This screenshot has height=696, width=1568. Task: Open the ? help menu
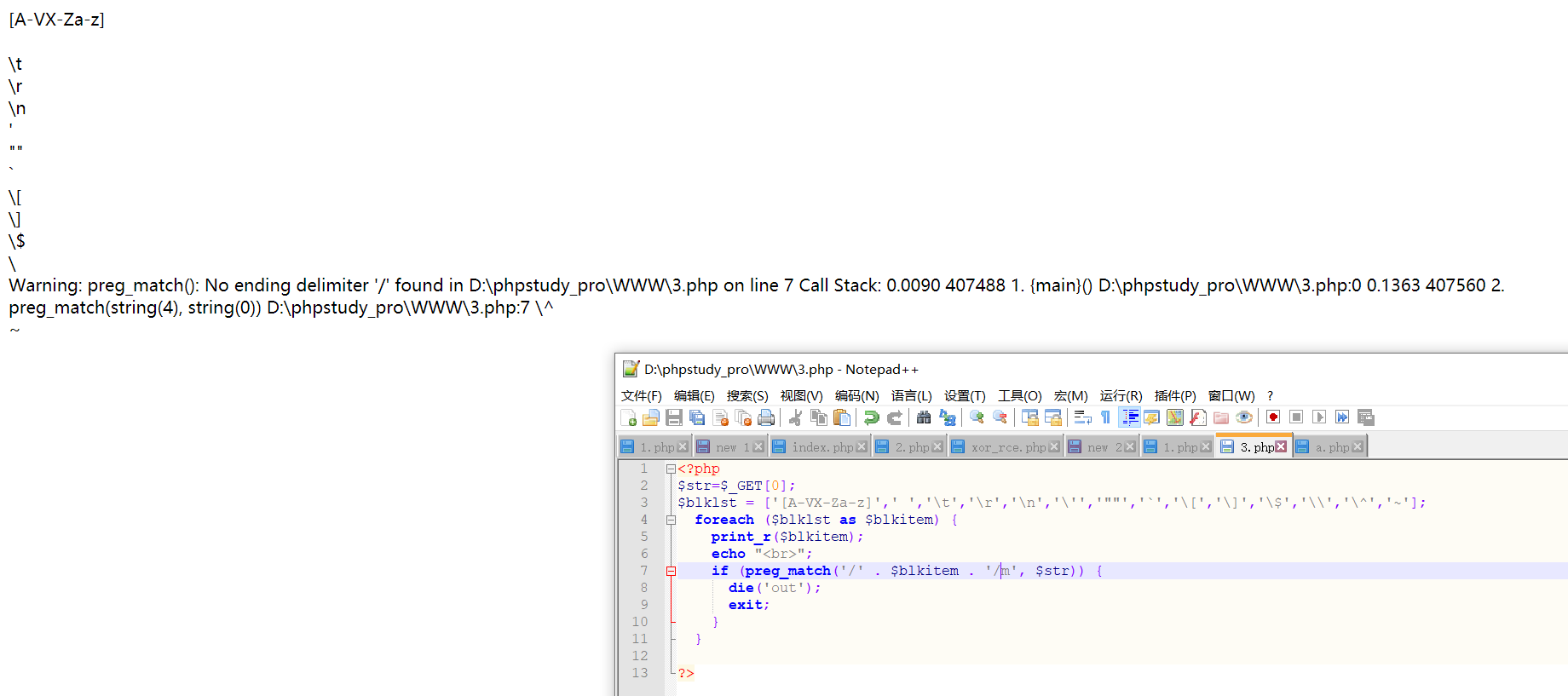pyautogui.click(x=1270, y=396)
